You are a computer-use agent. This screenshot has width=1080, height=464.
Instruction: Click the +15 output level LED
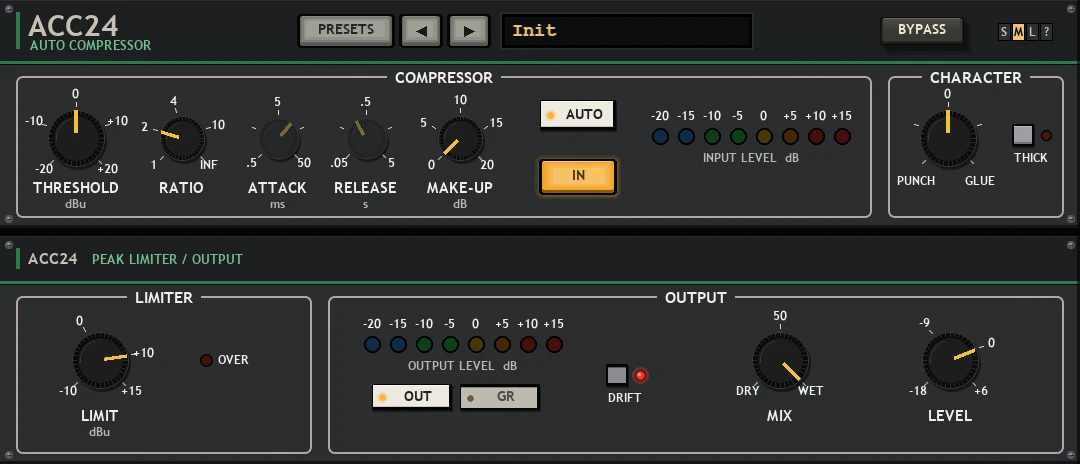click(554, 344)
